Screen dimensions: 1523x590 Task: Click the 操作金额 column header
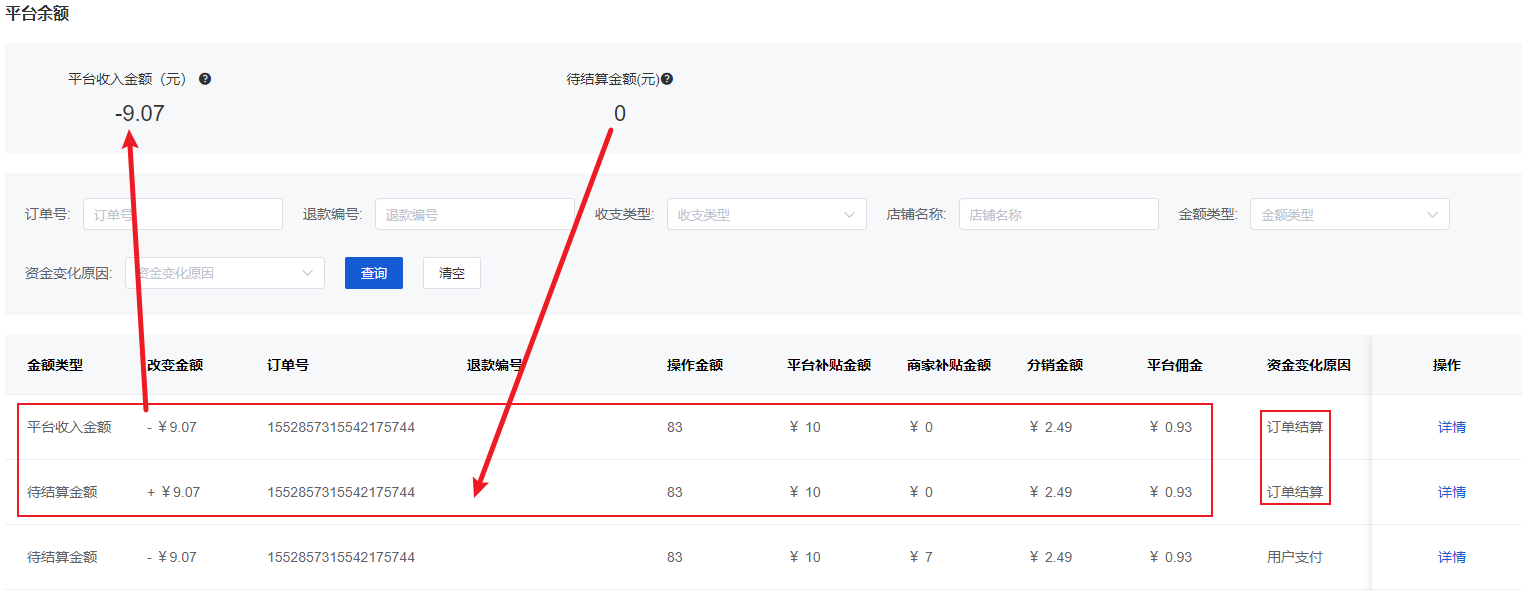(x=695, y=365)
